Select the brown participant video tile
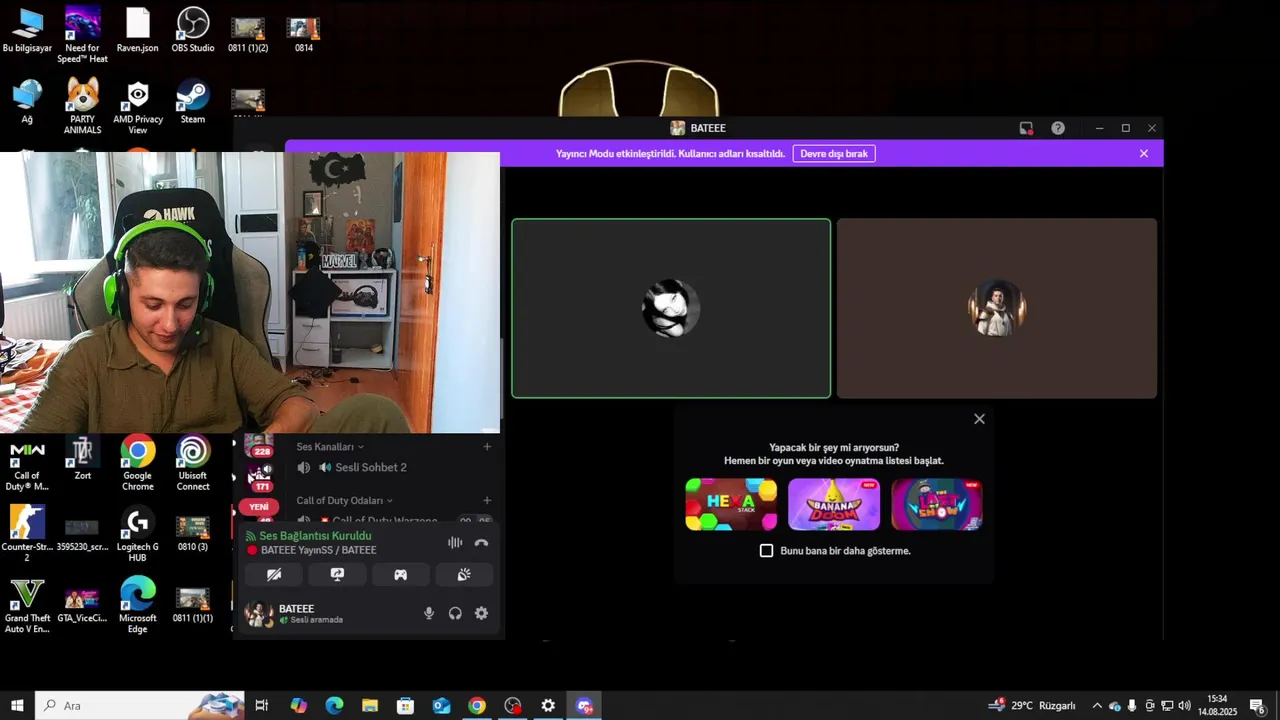 997,308
